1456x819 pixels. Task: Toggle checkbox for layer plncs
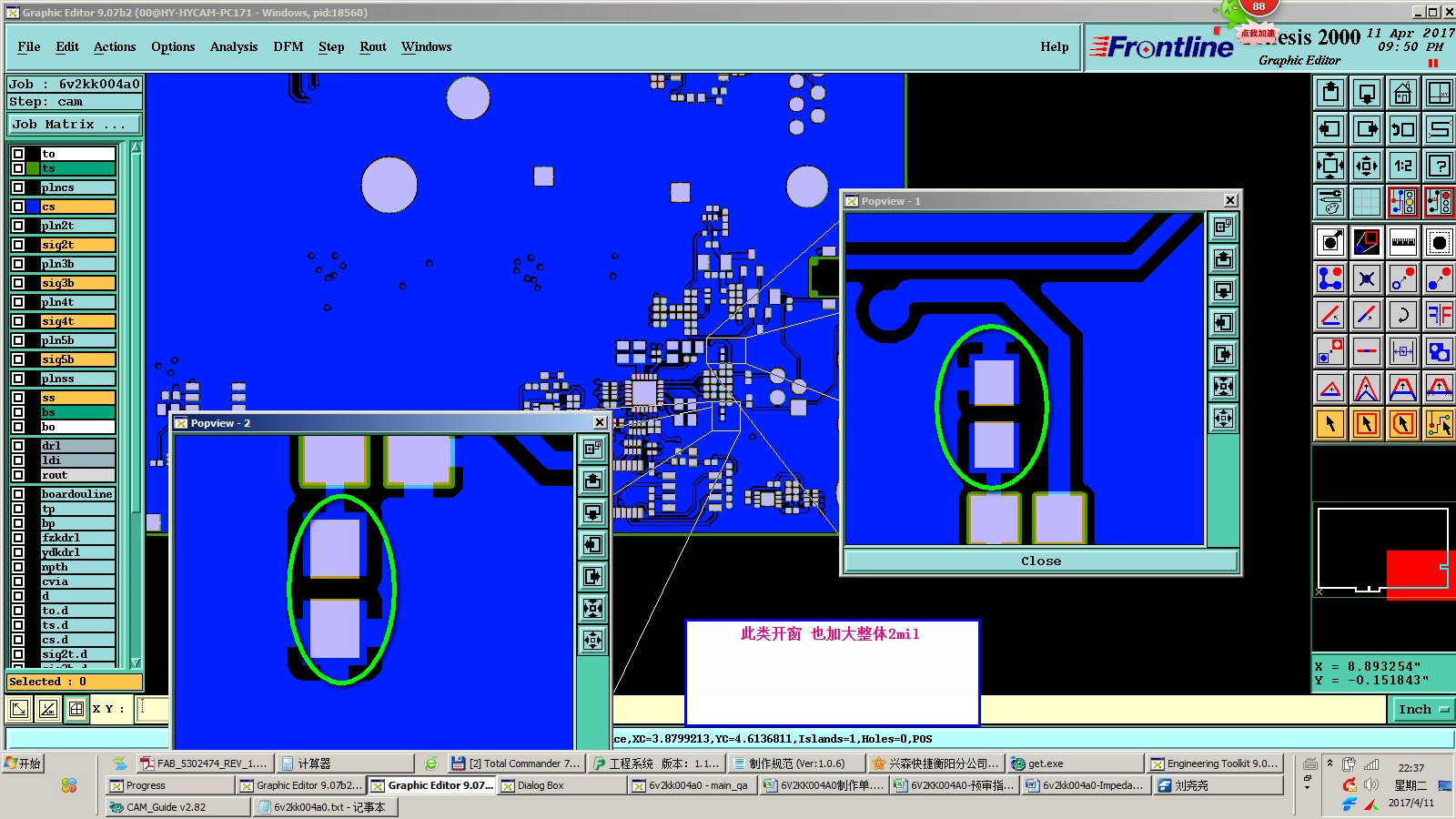pyautogui.click(x=18, y=187)
